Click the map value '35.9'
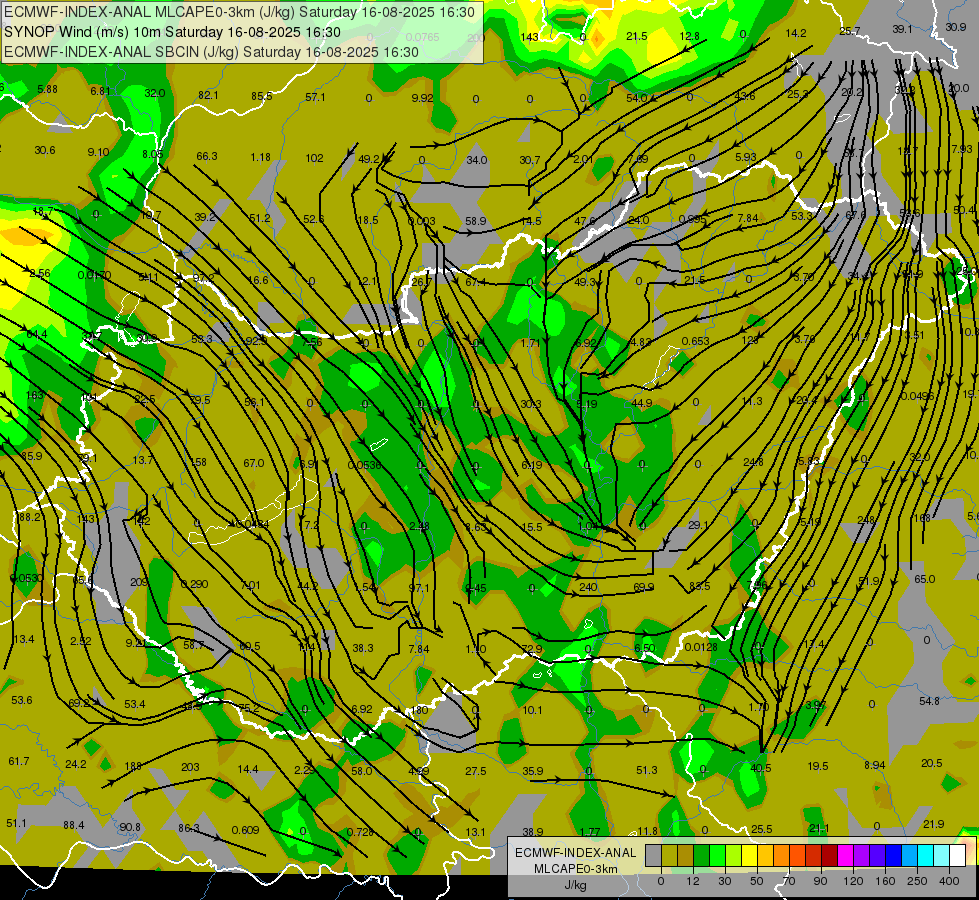Image resolution: width=979 pixels, height=900 pixels. pyautogui.click(x=533, y=771)
